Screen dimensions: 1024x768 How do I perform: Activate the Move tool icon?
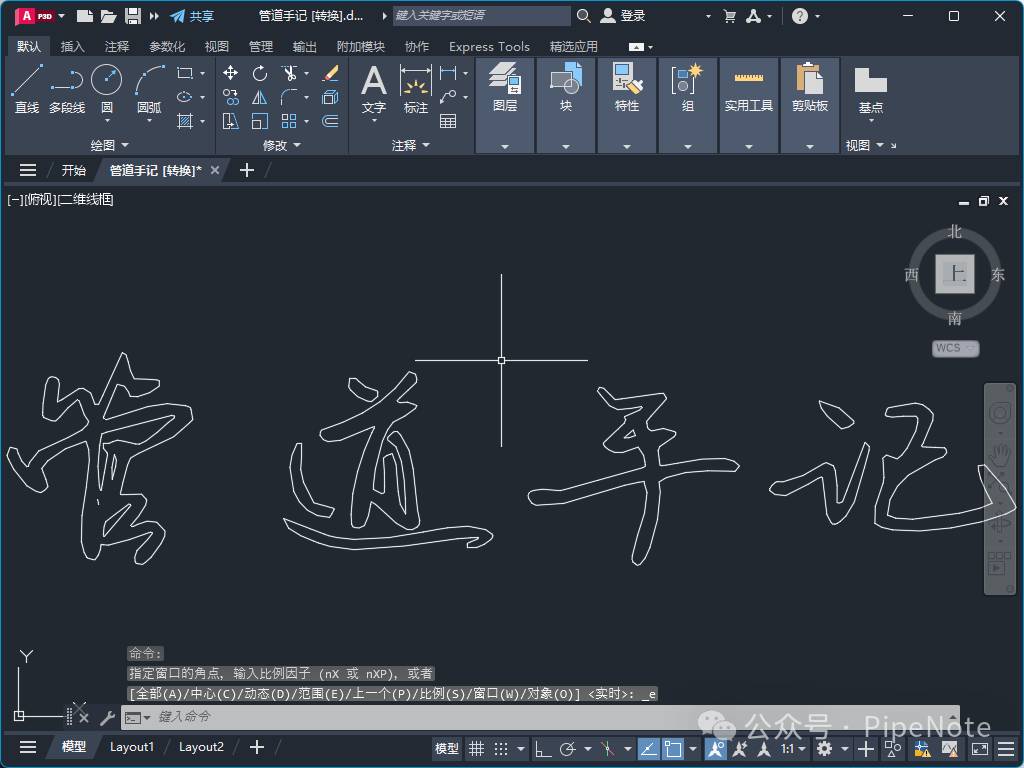pyautogui.click(x=230, y=72)
